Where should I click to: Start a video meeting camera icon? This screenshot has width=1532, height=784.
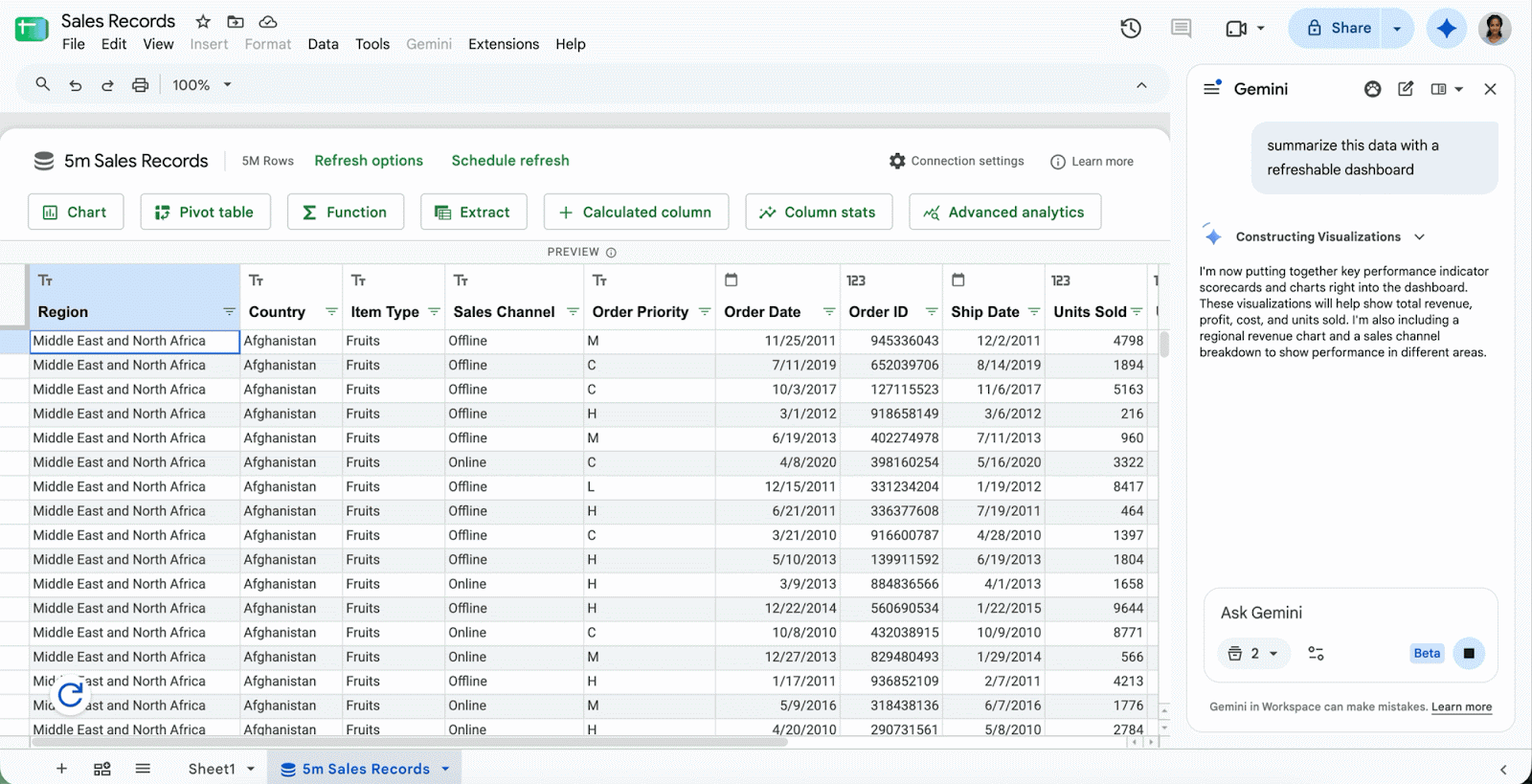click(1236, 29)
